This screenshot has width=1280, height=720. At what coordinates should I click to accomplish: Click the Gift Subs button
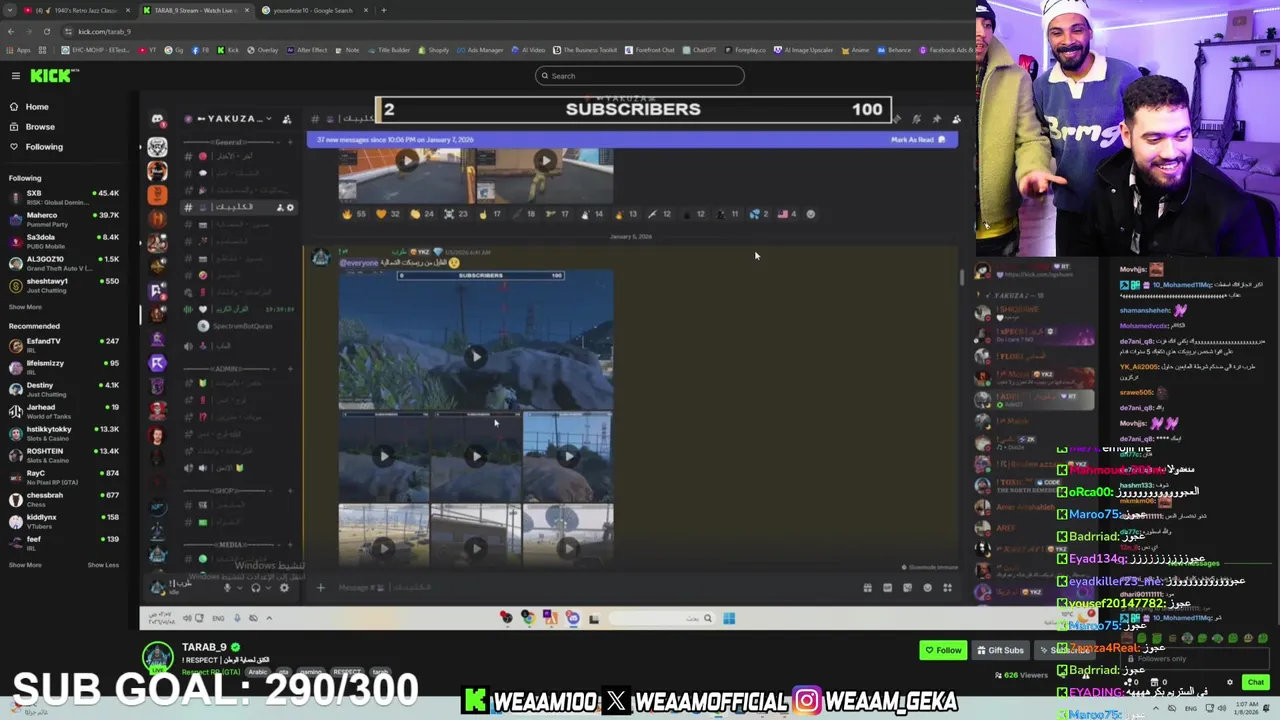point(1001,650)
